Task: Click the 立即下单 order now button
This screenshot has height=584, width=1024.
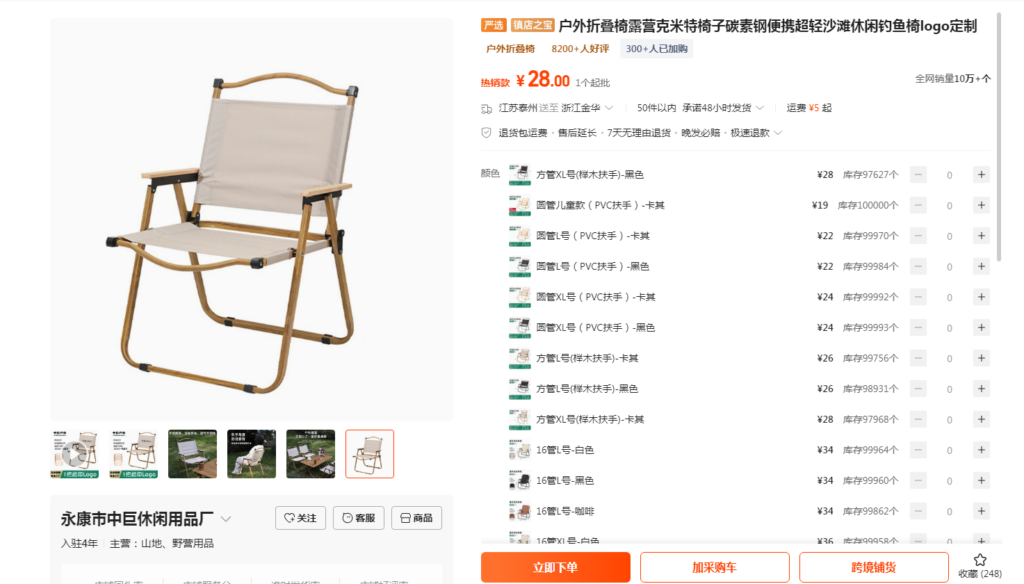Action: click(556, 568)
